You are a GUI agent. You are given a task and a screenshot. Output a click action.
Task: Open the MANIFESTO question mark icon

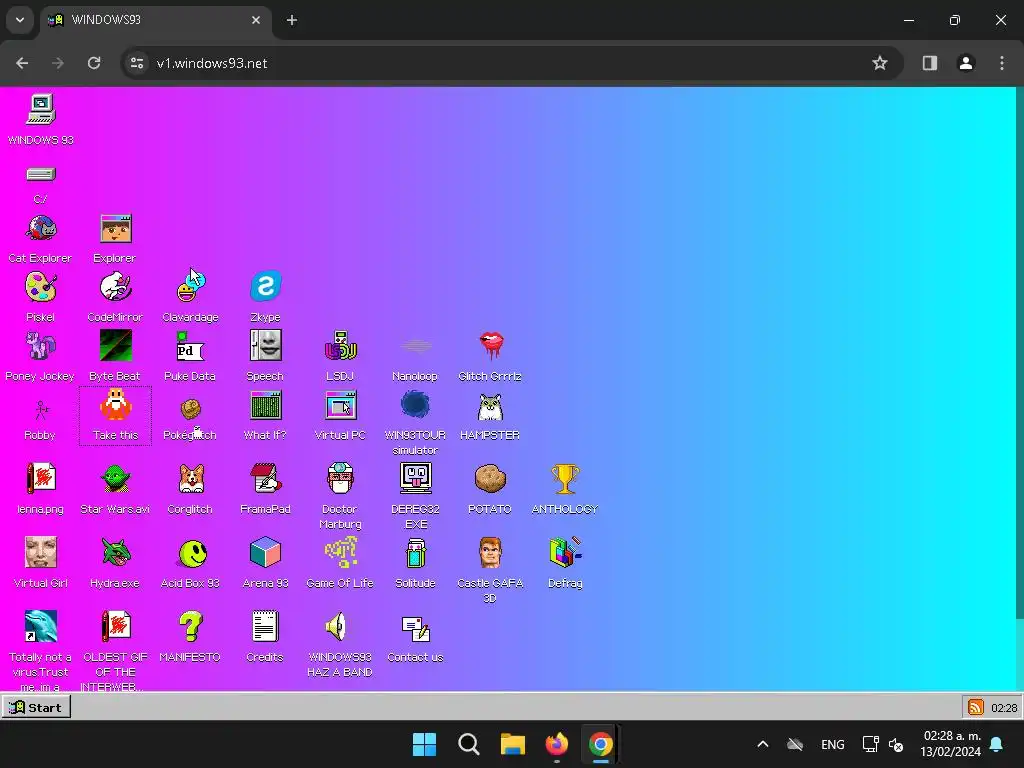click(190, 626)
